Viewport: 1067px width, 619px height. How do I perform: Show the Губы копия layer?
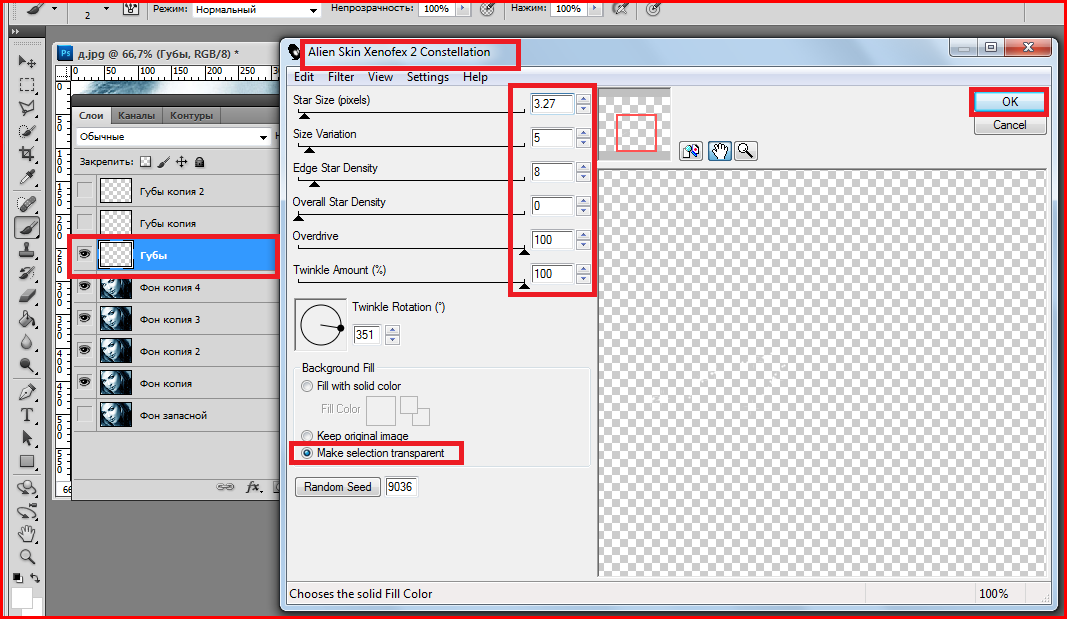click(x=84, y=222)
